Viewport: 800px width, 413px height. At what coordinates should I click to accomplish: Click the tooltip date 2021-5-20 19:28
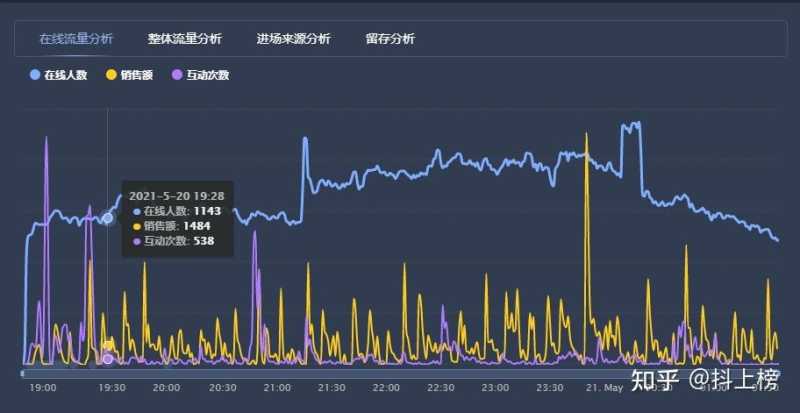(x=176, y=196)
